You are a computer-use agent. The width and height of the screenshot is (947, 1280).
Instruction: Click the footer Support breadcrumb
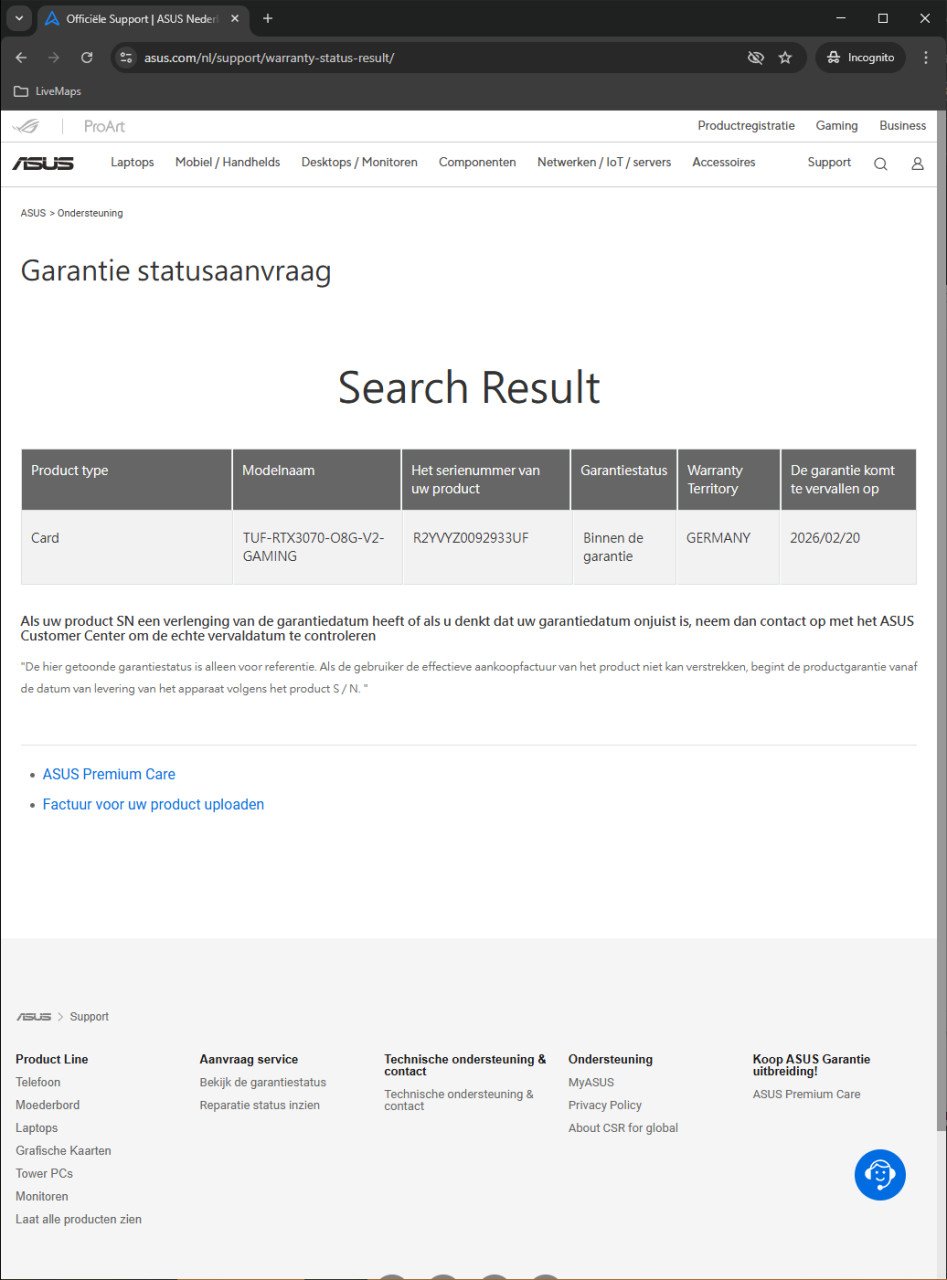[x=89, y=1016]
